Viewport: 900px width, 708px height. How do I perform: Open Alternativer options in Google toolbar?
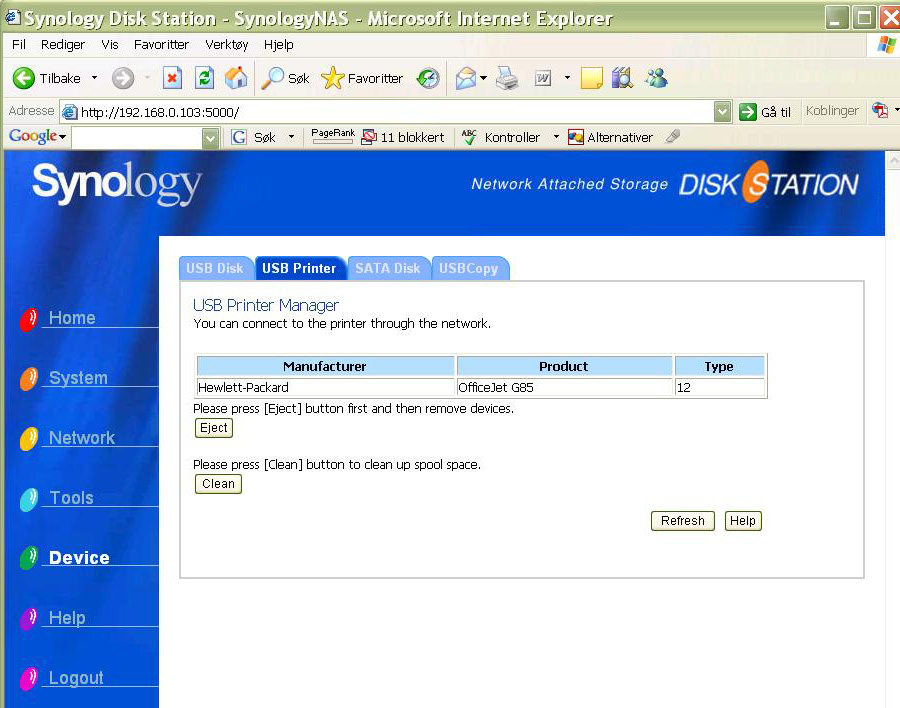pyautogui.click(x=610, y=137)
